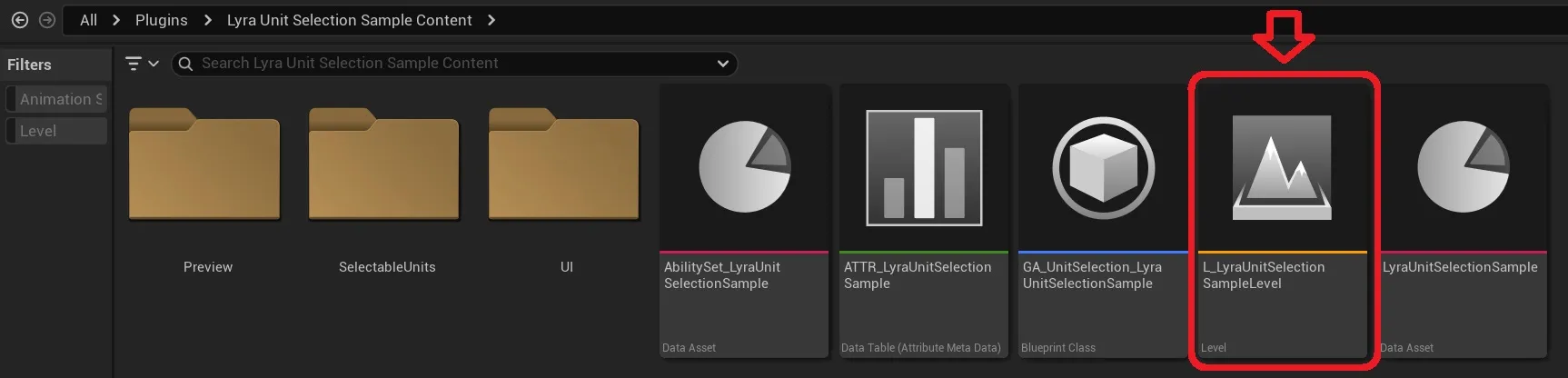Screen dimensions: 1568x378
Task: Select the AbilitySet_LyraUnitSelectionSample data asset
Action: pos(744,221)
